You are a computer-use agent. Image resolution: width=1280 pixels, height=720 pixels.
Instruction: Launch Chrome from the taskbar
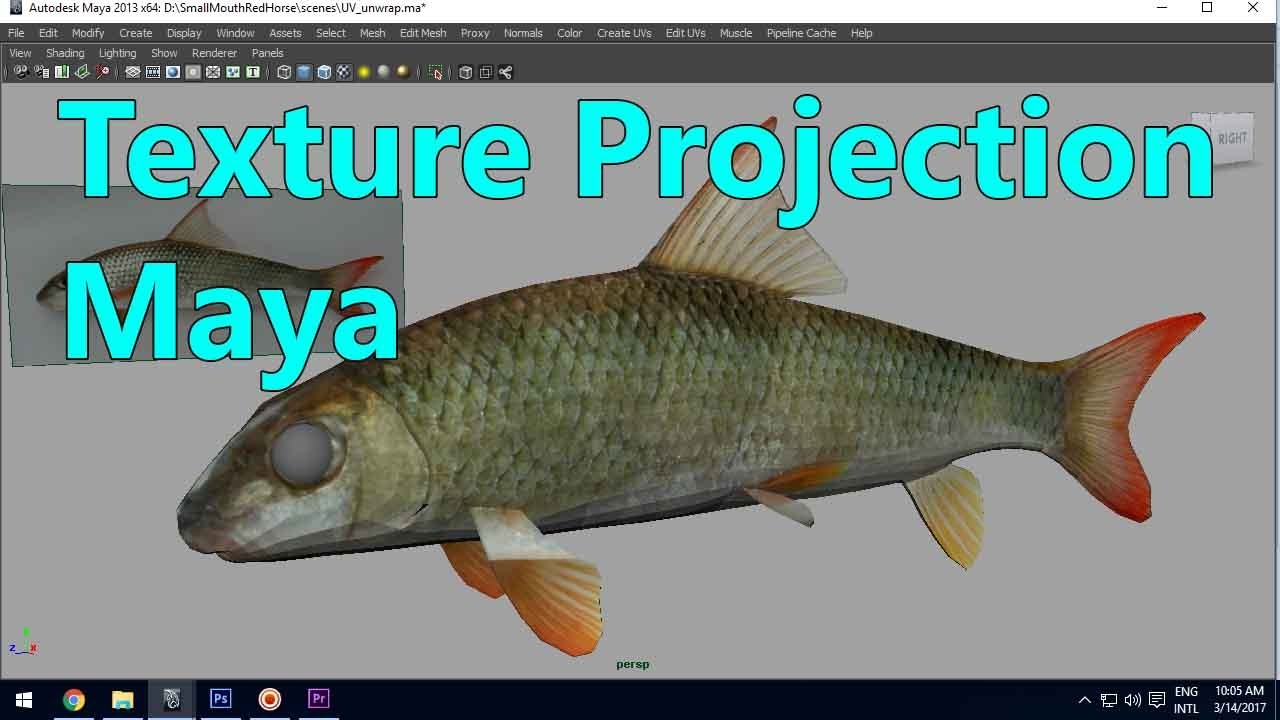point(74,700)
